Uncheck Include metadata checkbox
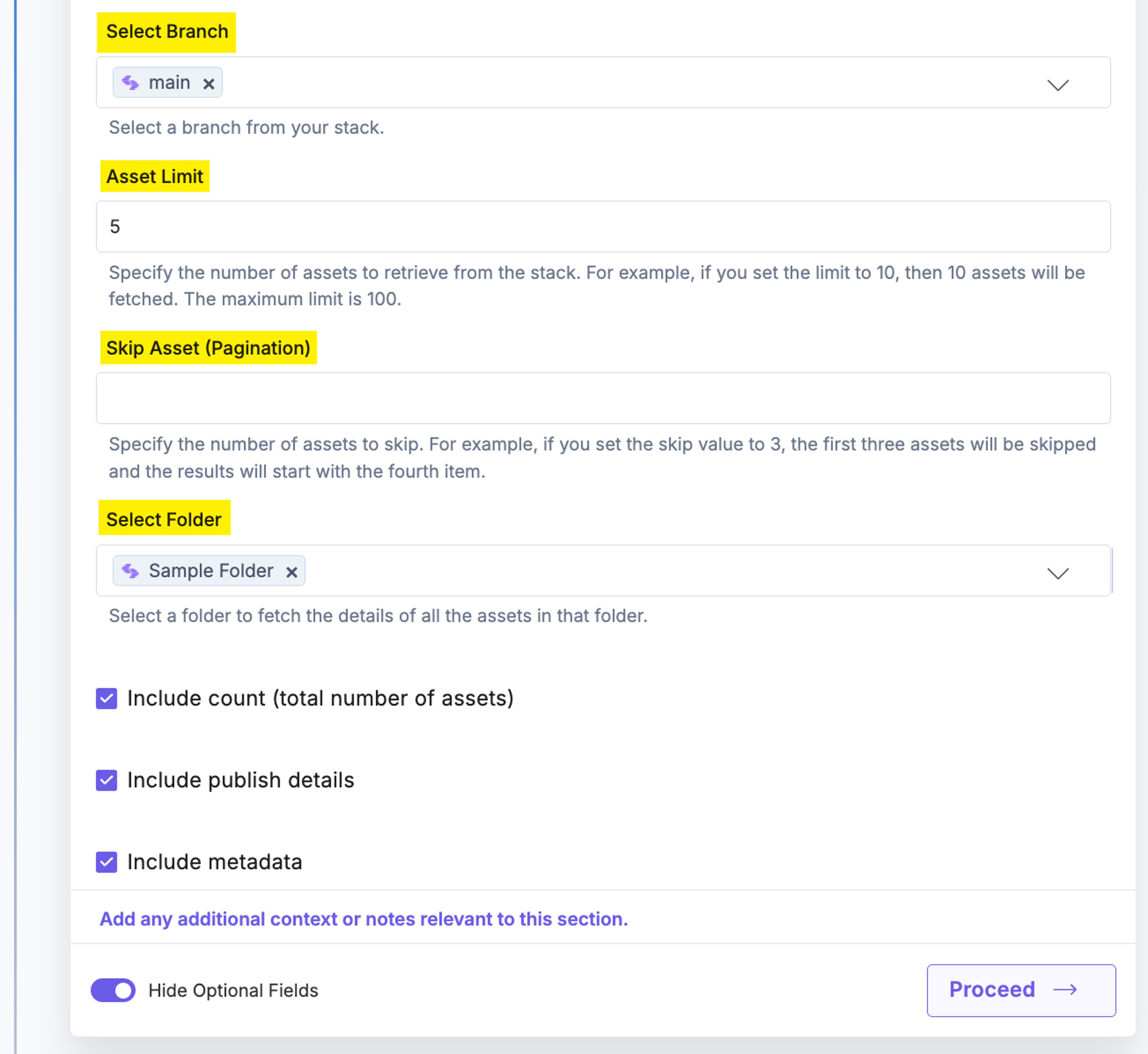The height and width of the screenshot is (1054, 1148). click(107, 862)
